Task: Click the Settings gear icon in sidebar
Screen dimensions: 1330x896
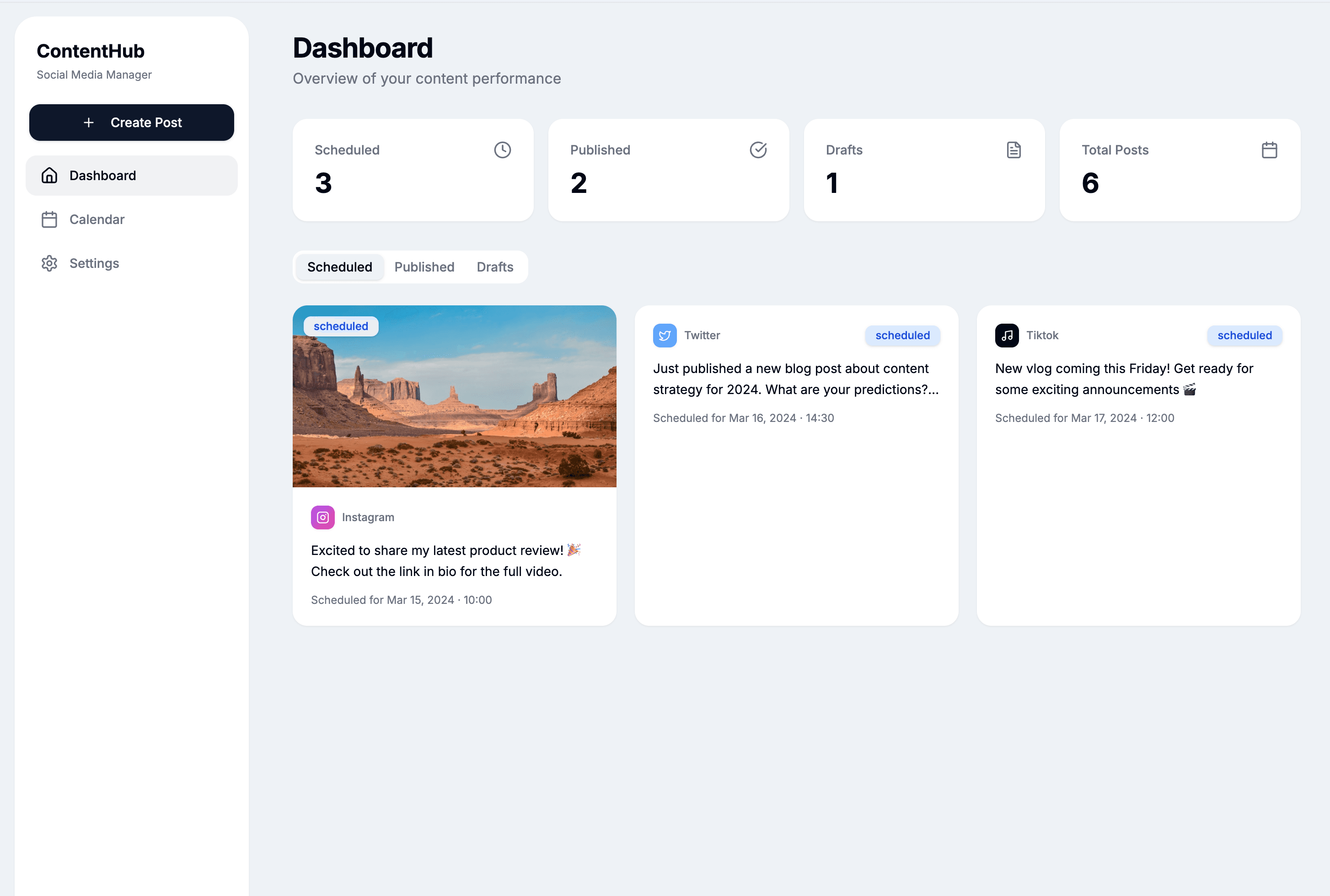Action: (49, 263)
